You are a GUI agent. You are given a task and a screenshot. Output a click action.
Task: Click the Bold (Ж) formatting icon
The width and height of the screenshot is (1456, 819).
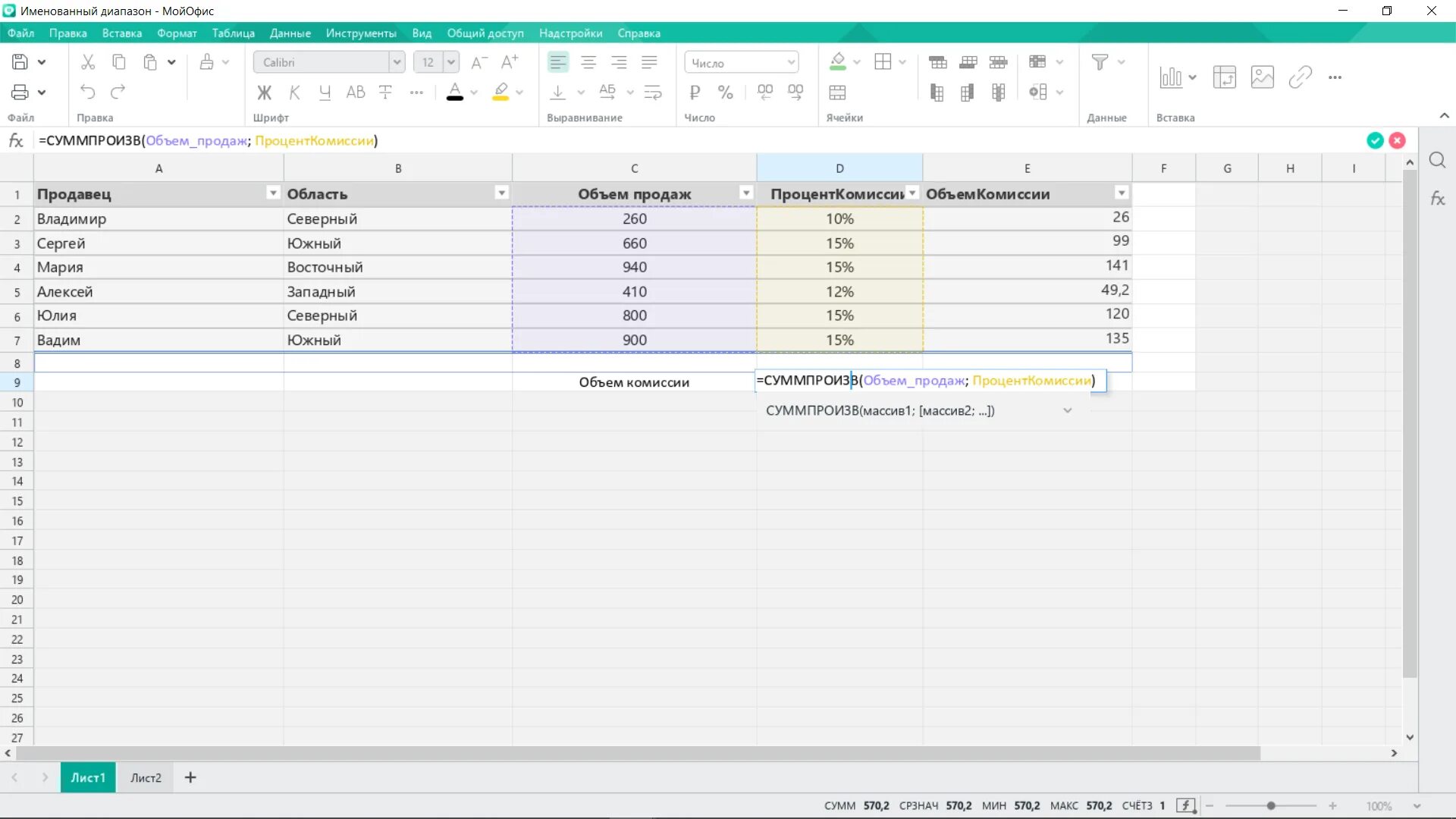264,93
